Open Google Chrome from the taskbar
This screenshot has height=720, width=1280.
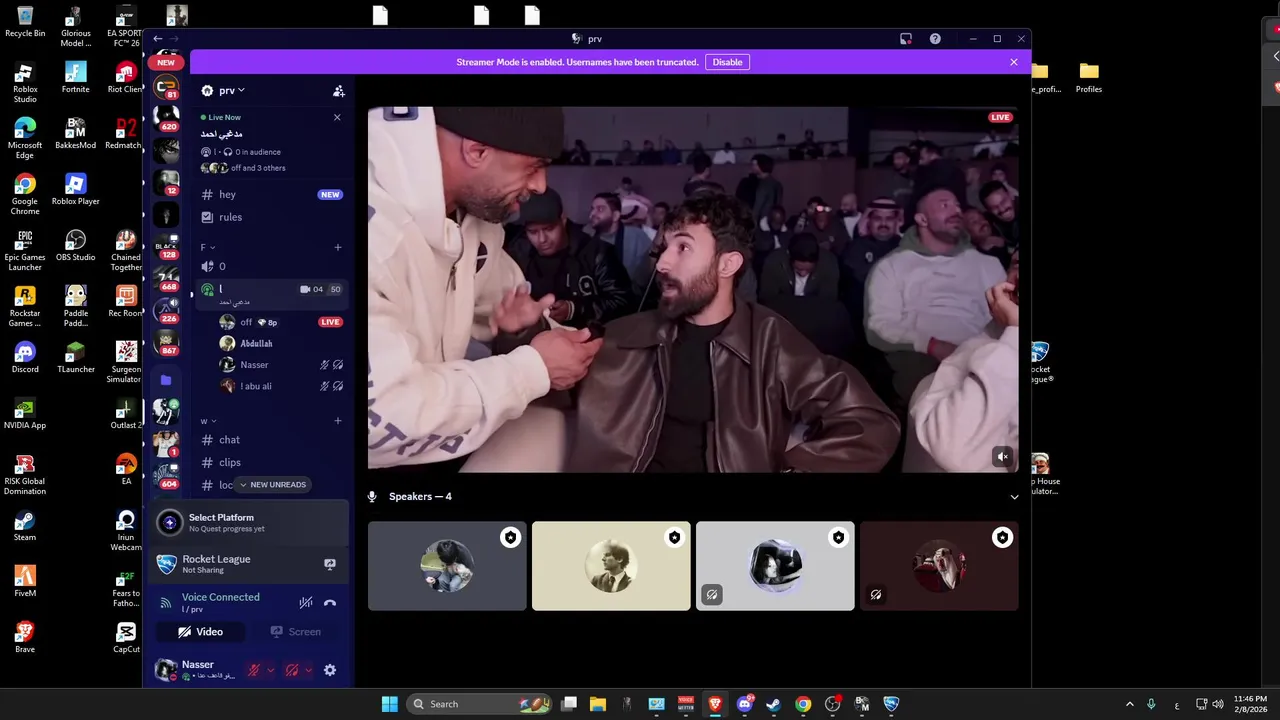click(803, 704)
